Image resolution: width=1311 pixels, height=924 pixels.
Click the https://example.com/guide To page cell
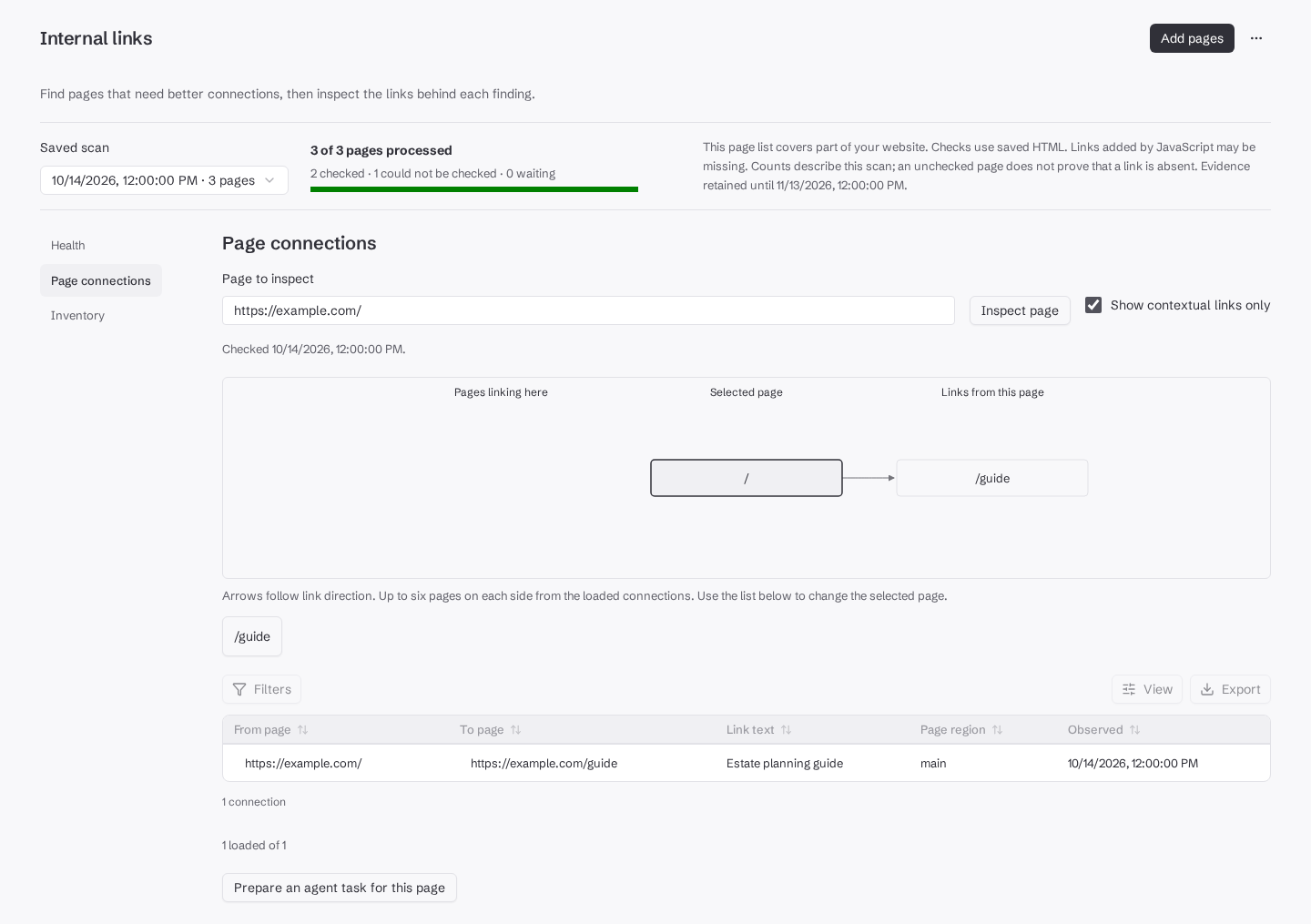pos(544,764)
